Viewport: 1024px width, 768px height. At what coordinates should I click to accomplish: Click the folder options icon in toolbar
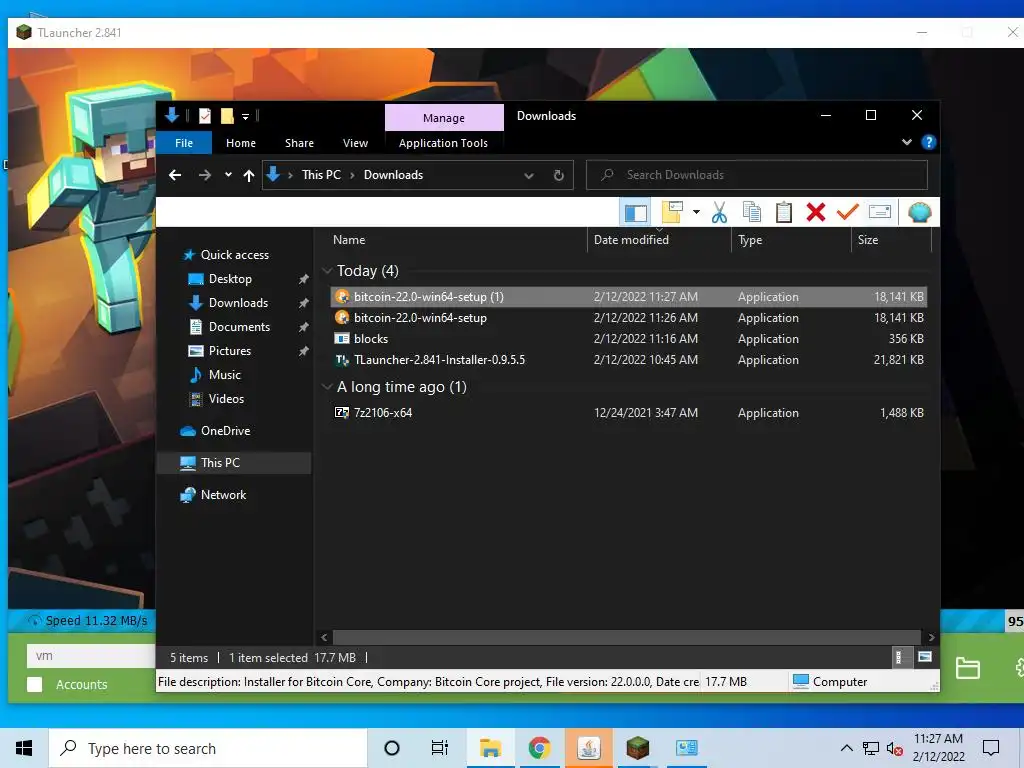(x=673, y=213)
